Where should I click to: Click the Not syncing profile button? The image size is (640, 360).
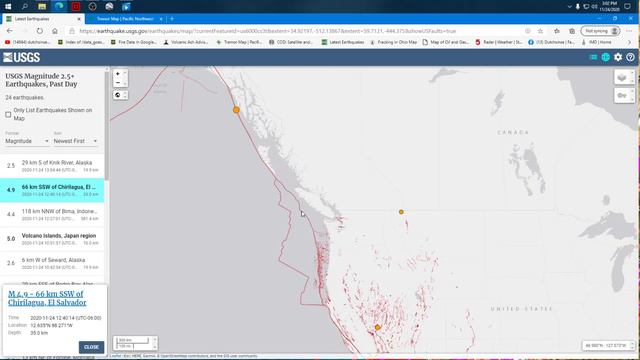coord(600,31)
